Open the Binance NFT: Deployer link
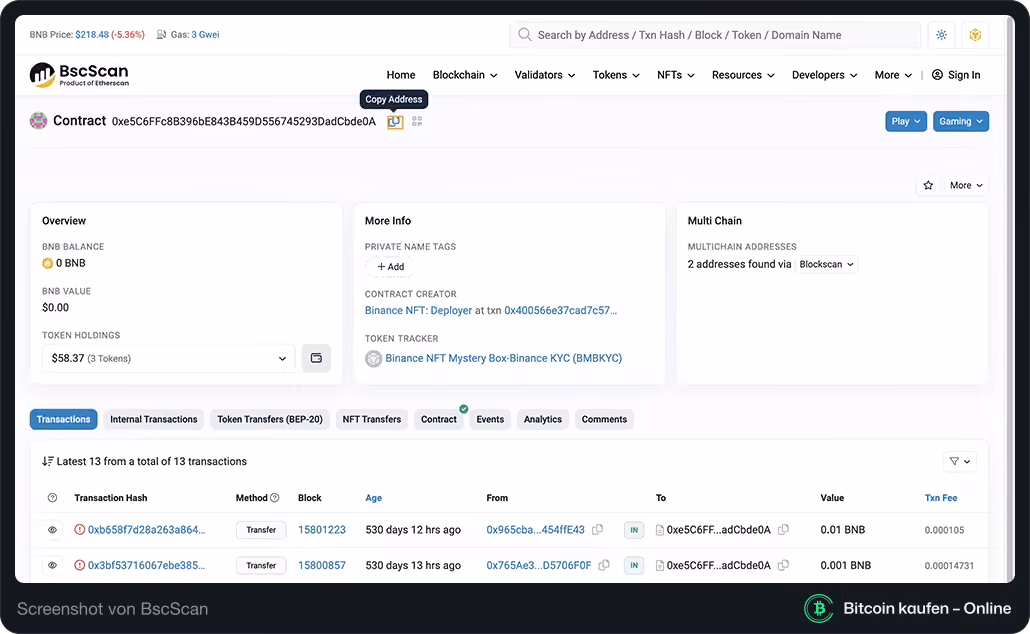 pos(418,310)
